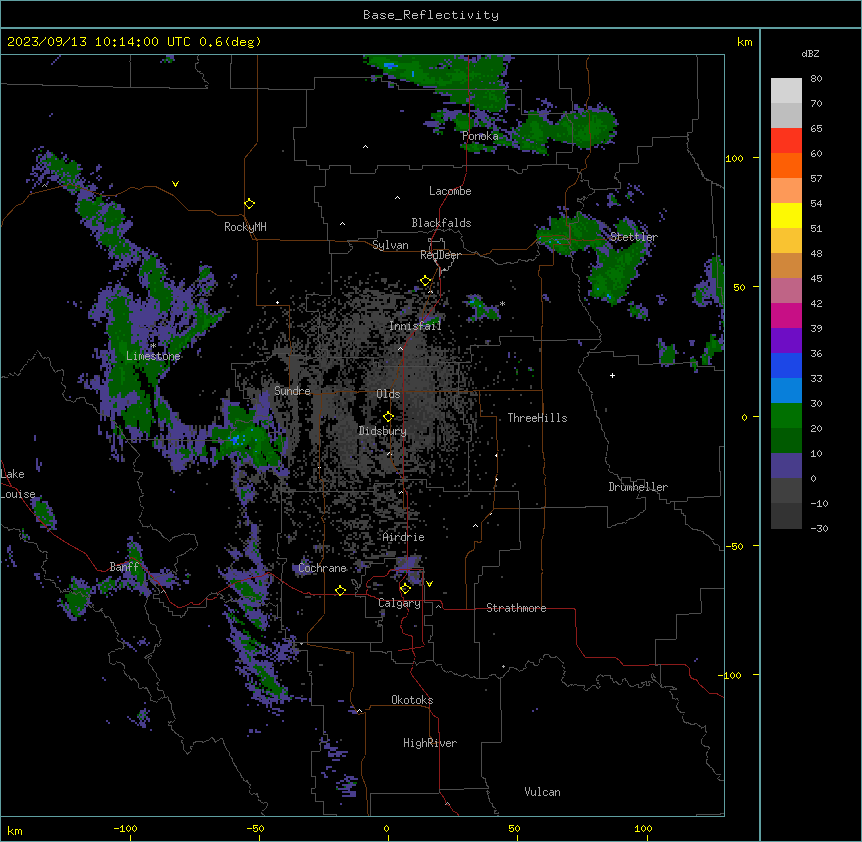Click the yellow diamond marker below RedDeer
862x842 pixels.
coord(426,281)
